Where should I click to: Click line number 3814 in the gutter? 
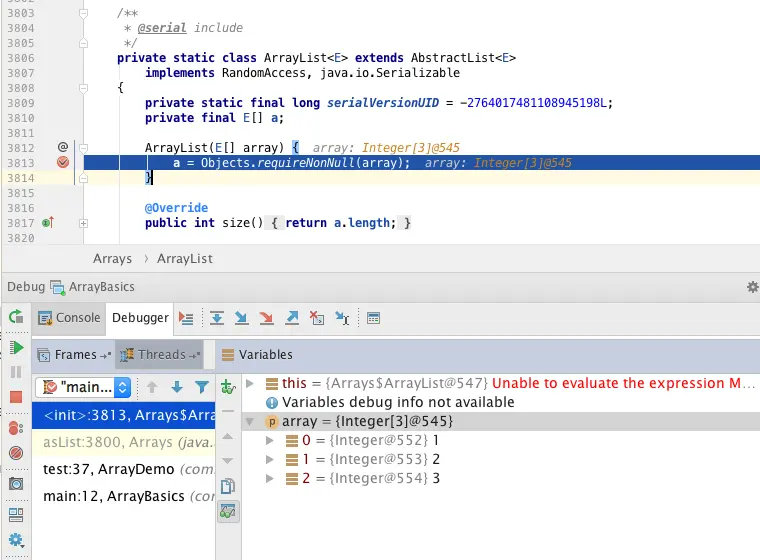coord(21,178)
